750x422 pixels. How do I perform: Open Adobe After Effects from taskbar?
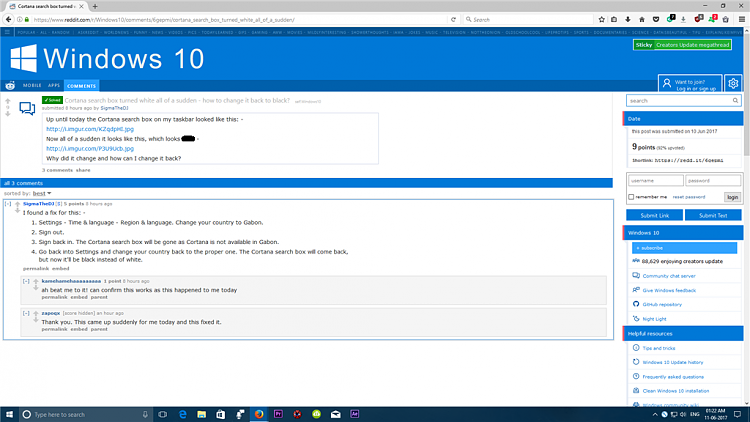pos(354,414)
